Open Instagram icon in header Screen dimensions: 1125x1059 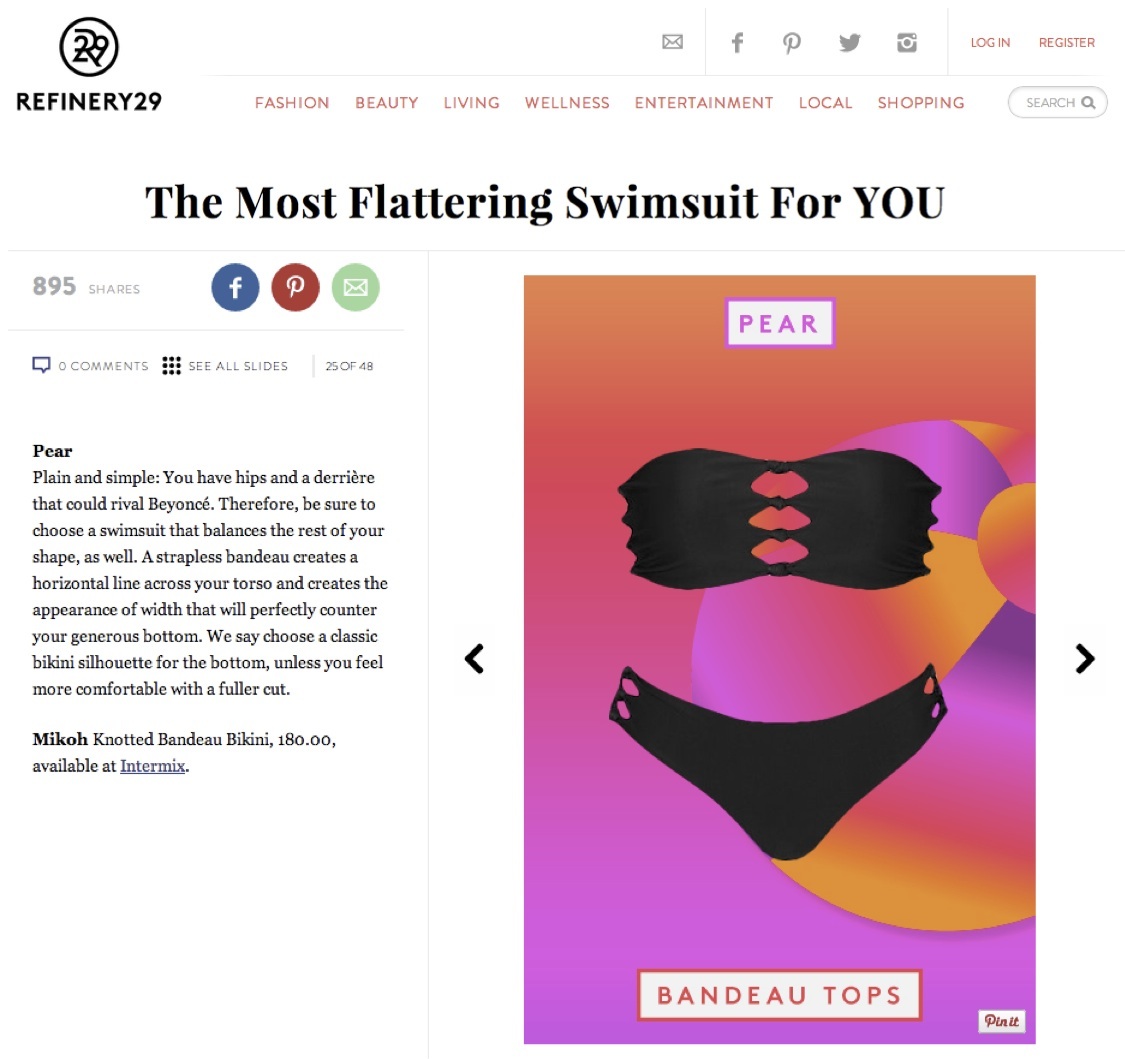907,43
